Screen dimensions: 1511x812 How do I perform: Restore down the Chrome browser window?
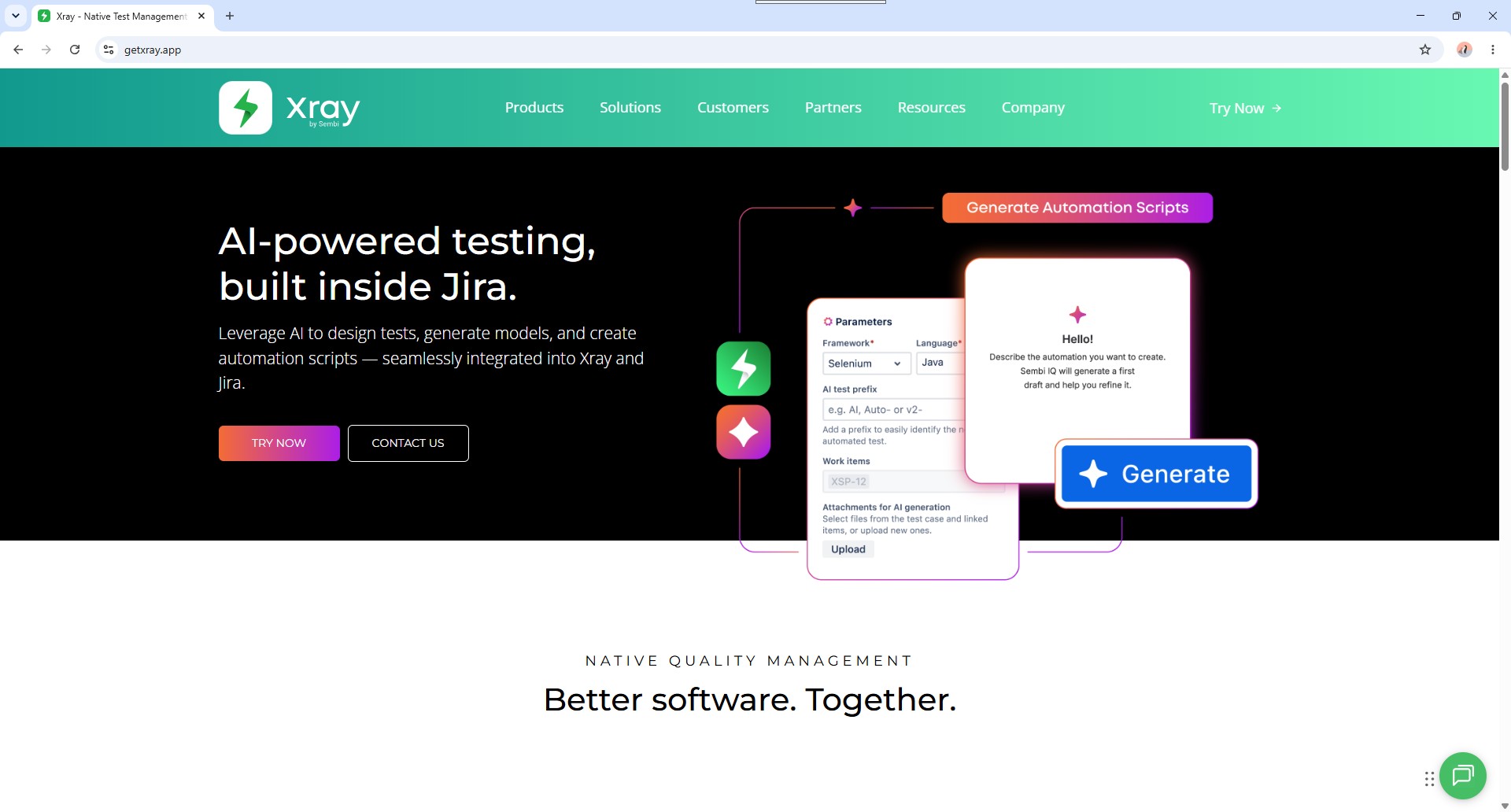(1457, 16)
